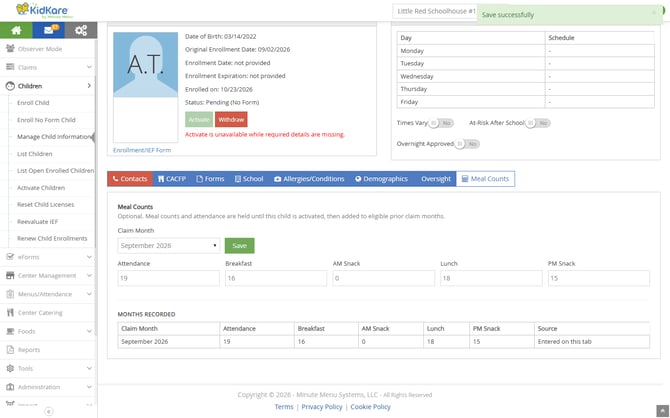Open the Terms link
This screenshot has height=418, width=670.
284,406
